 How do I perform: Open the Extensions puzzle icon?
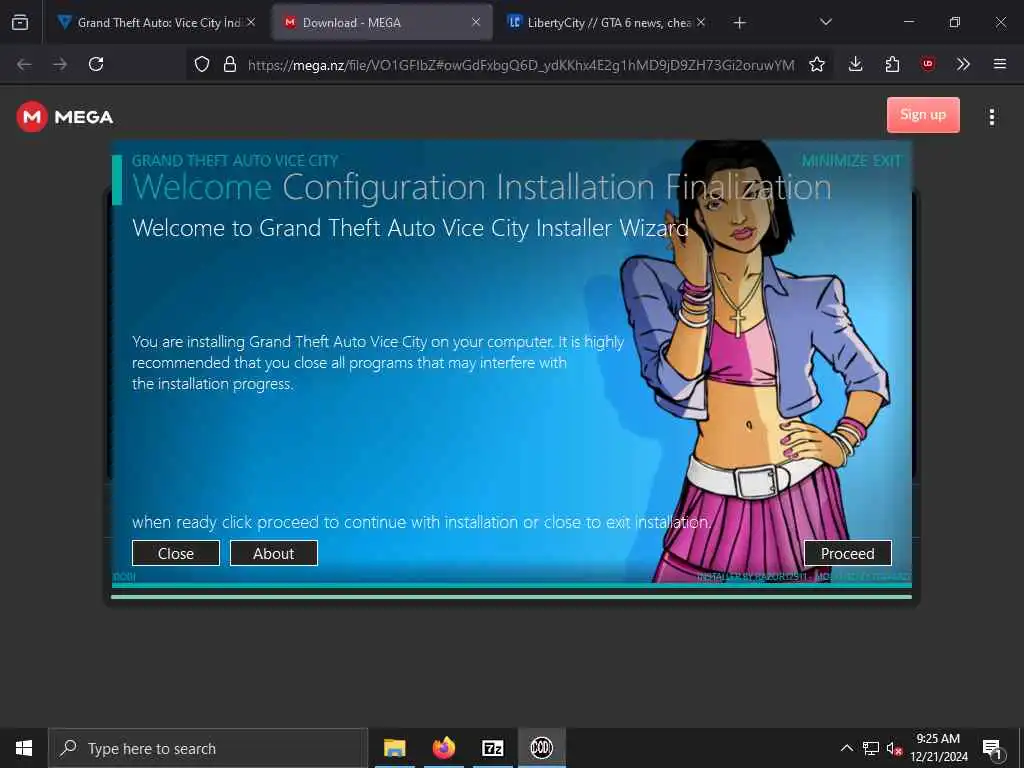tap(892, 64)
